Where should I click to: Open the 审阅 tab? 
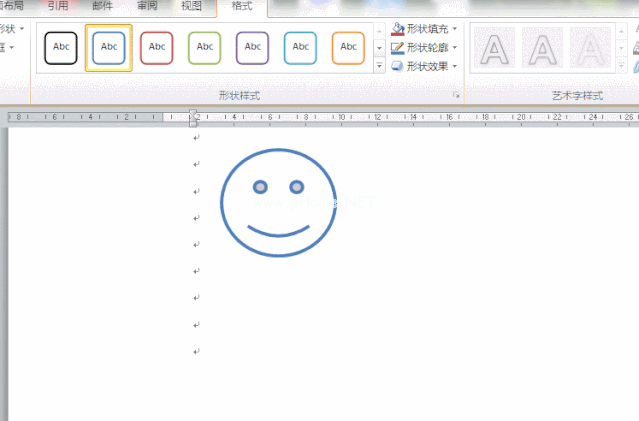pyautogui.click(x=147, y=6)
